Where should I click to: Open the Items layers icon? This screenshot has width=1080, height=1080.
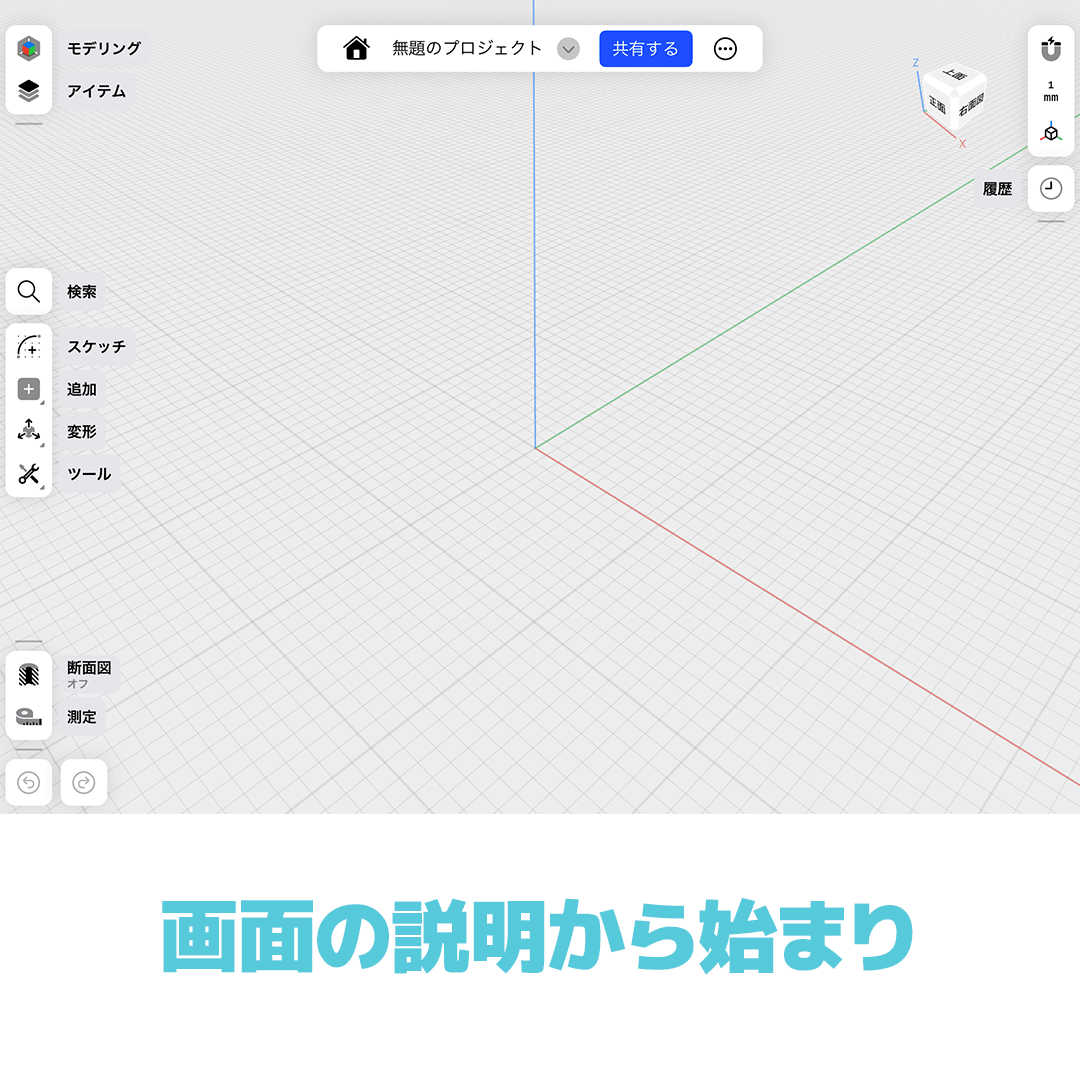tap(28, 91)
